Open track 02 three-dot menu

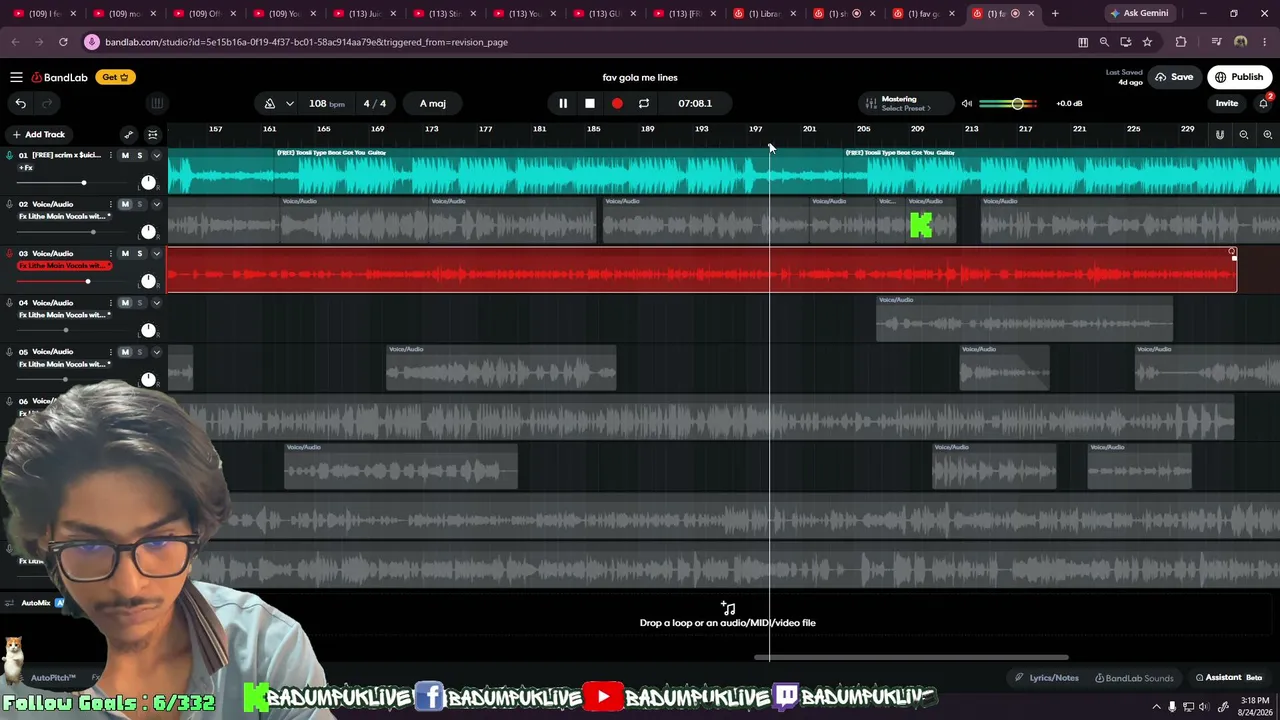pos(110,204)
